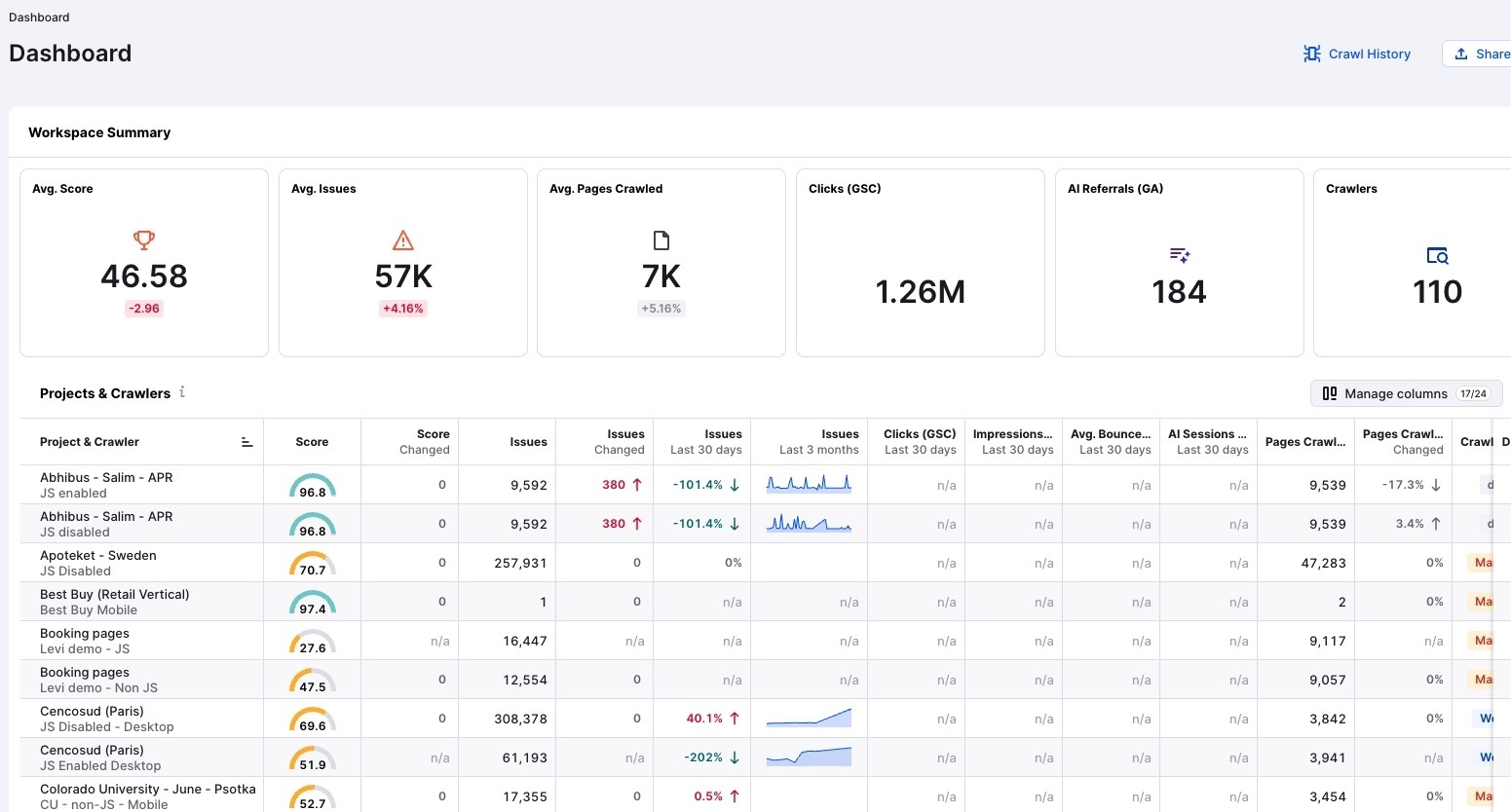This screenshot has width=1511, height=812.
Task: Click issues sparkline for Abhibus JS disabled
Action: 809,523
